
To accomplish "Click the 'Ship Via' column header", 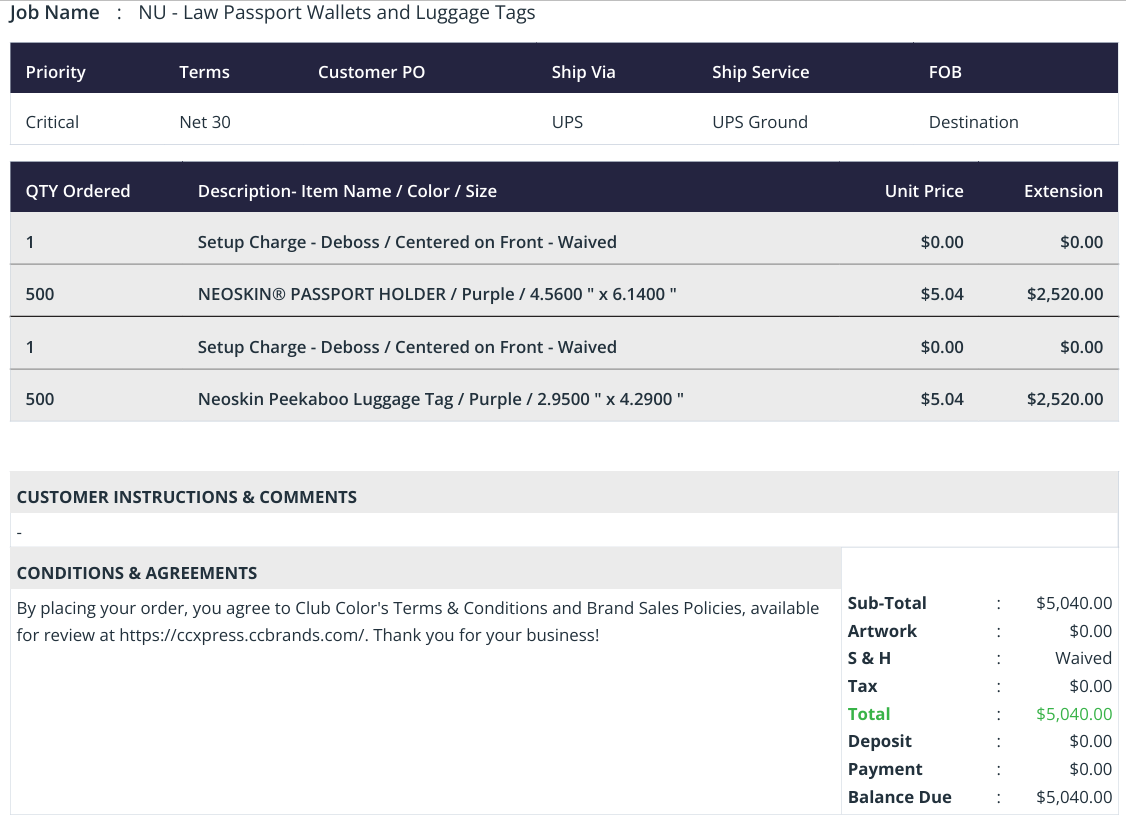I will pos(583,72).
